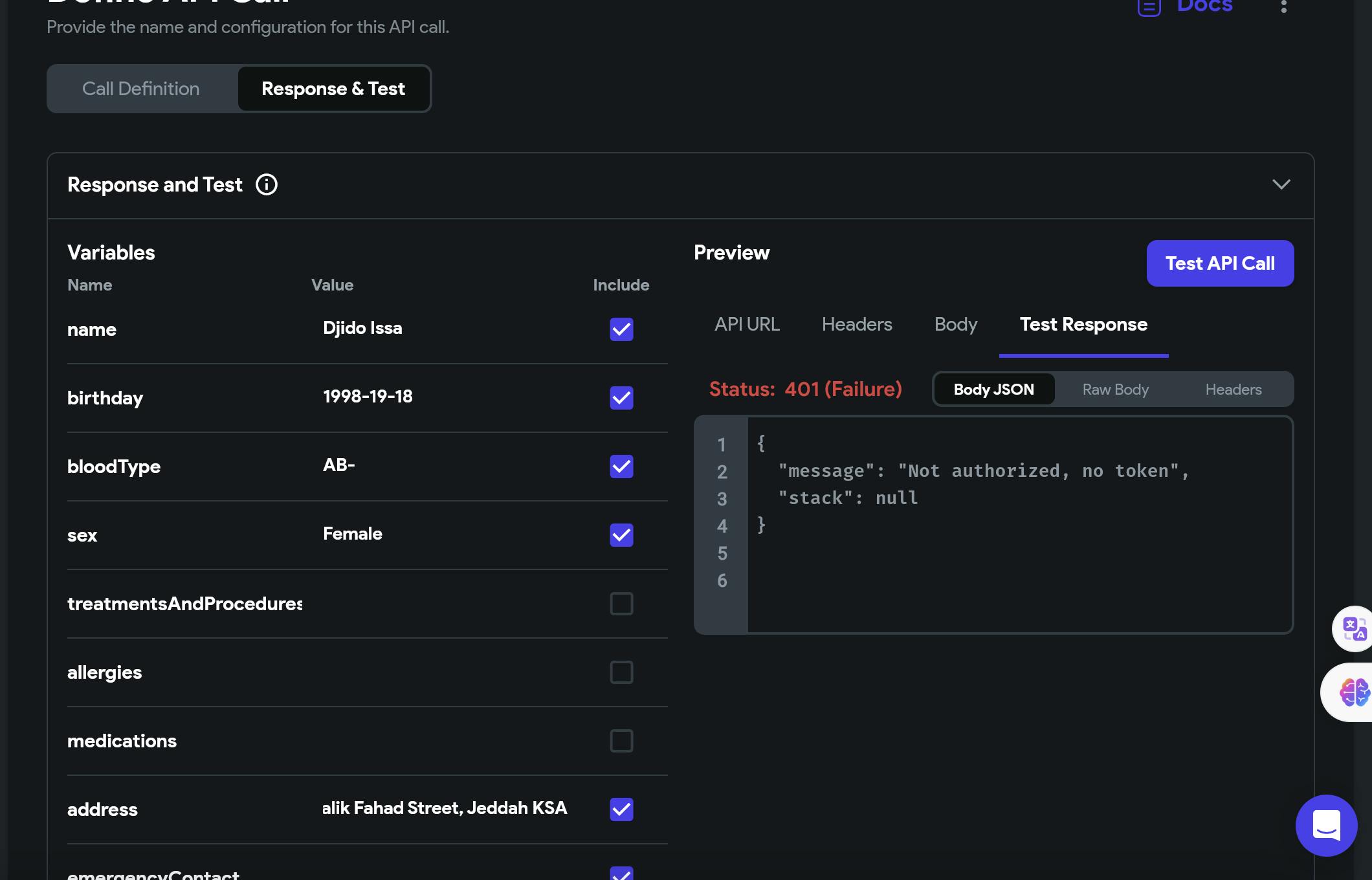The image size is (1372, 880).
Task: Open the chat support bubble
Action: (1326, 826)
